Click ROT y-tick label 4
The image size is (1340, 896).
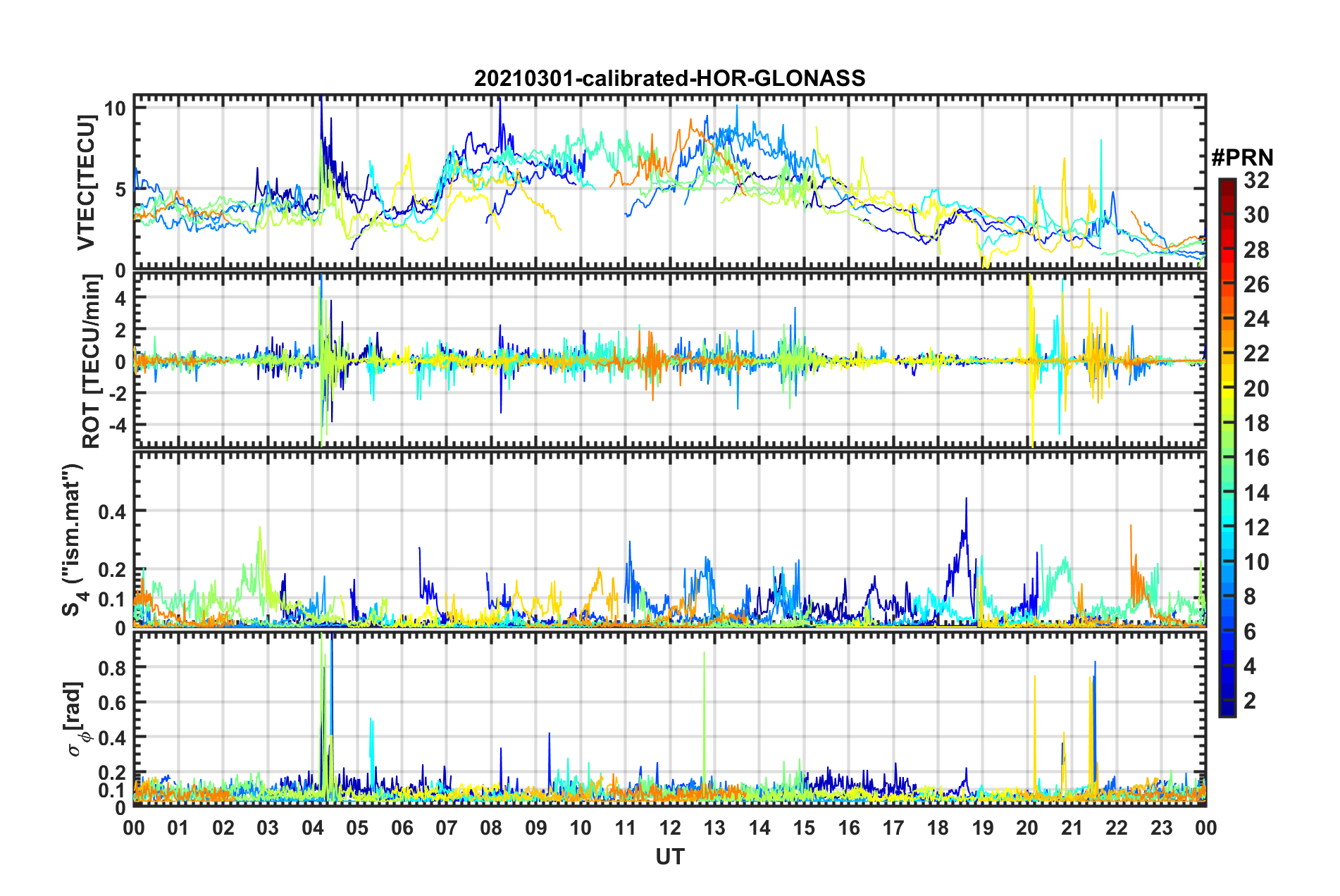pyautogui.click(x=120, y=298)
